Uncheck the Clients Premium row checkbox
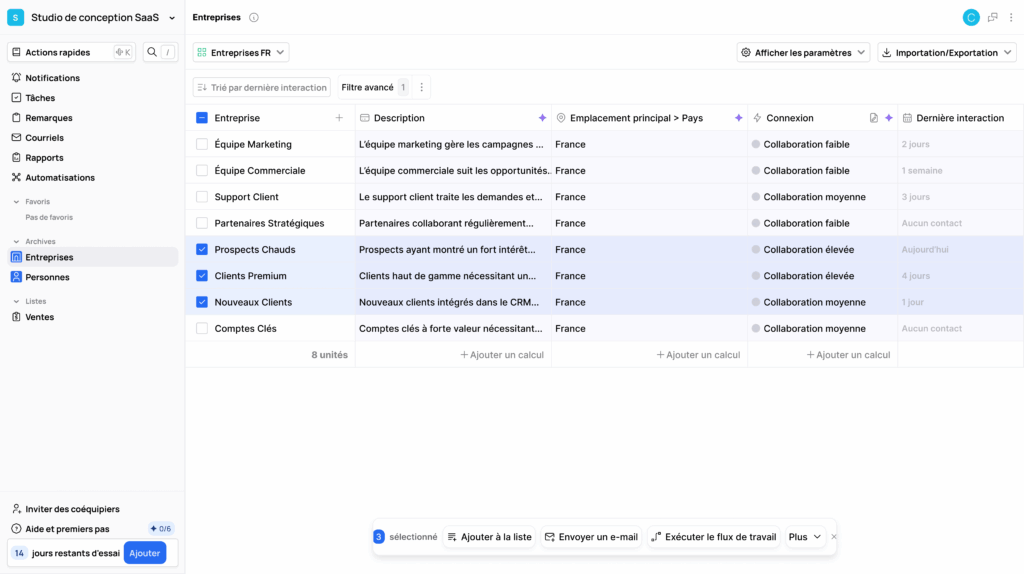1024x574 pixels. click(x=202, y=276)
